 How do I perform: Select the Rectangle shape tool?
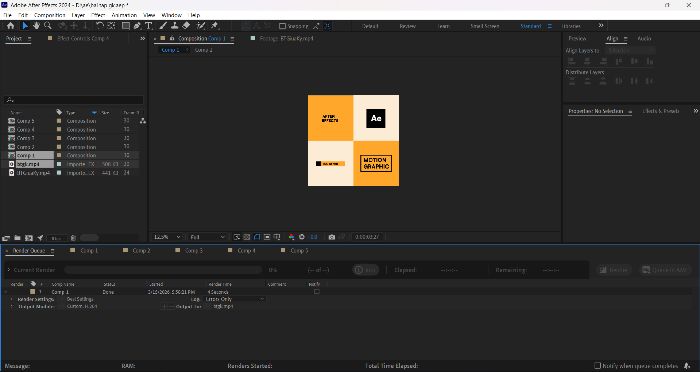tap(126, 26)
